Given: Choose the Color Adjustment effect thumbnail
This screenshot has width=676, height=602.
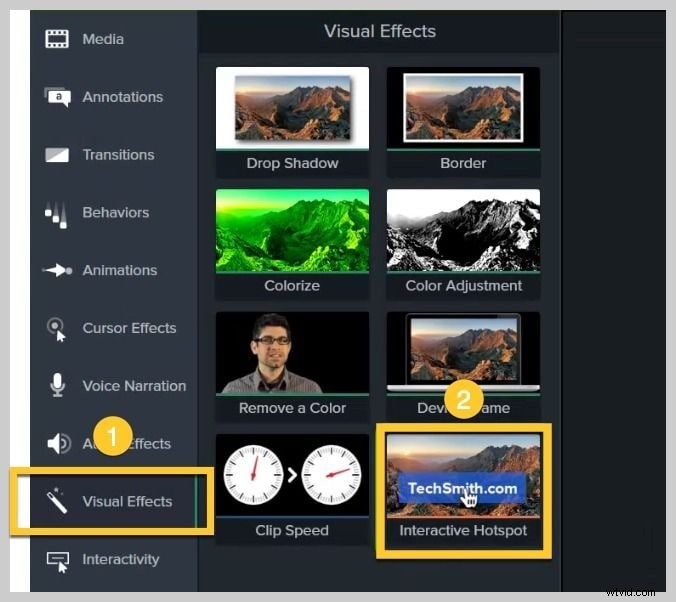Looking at the screenshot, I should point(463,230).
